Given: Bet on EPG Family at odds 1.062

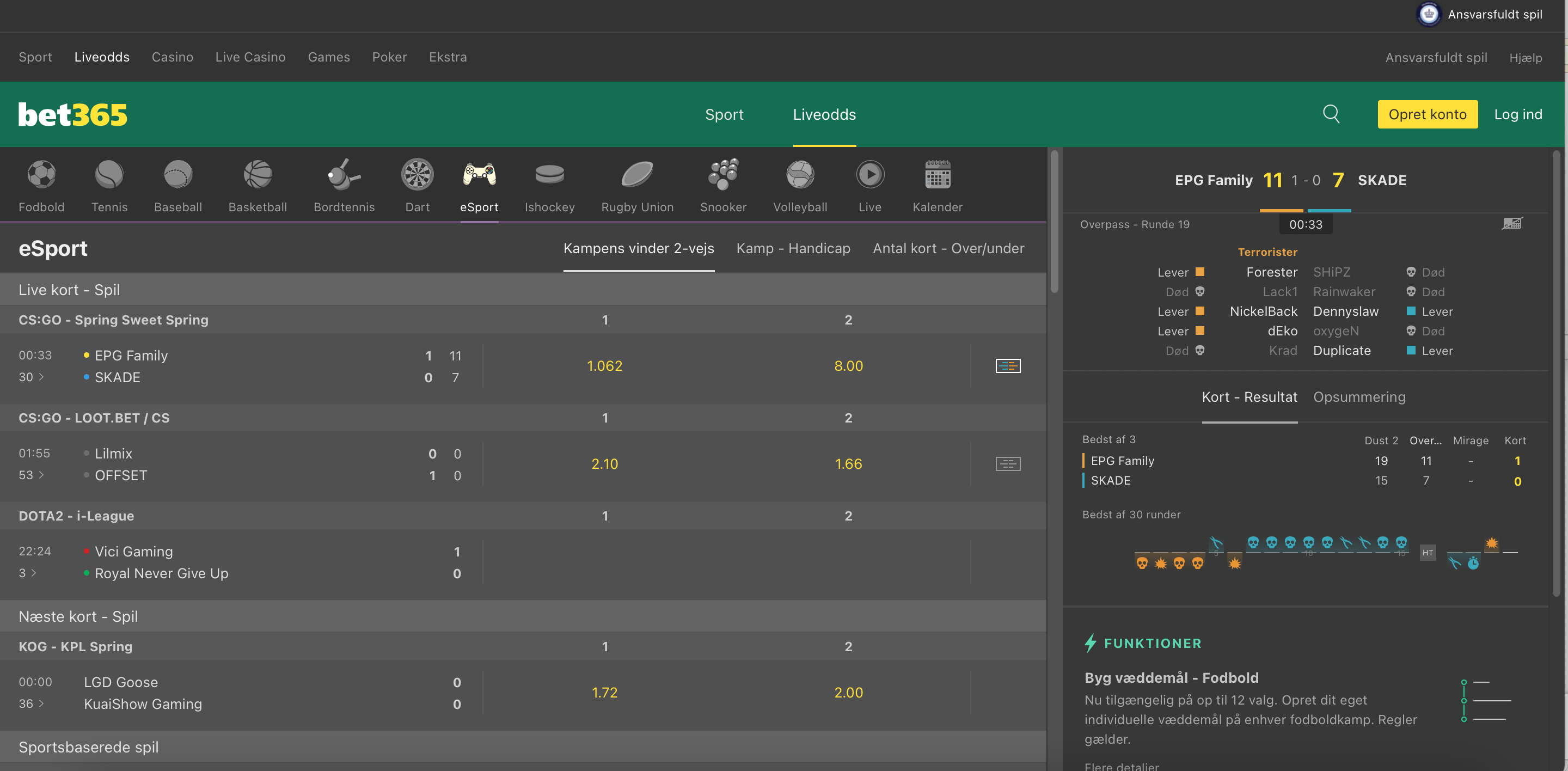Looking at the screenshot, I should point(604,366).
